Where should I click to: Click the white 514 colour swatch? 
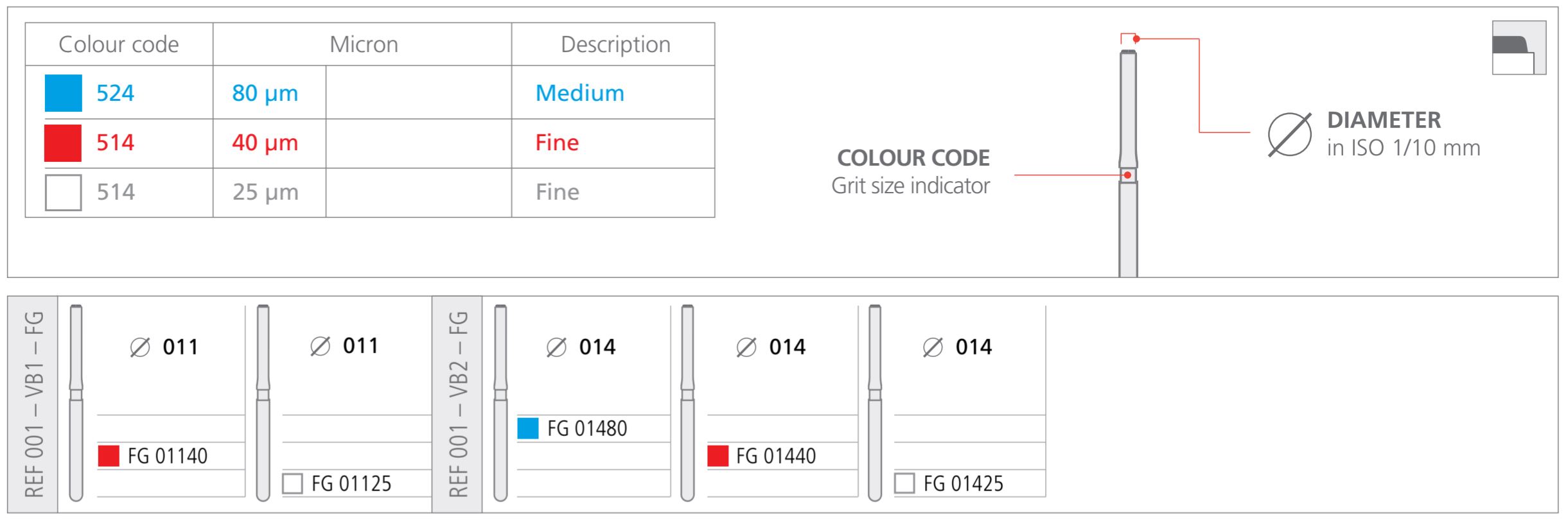pyautogui.click(x=63, y=192)
